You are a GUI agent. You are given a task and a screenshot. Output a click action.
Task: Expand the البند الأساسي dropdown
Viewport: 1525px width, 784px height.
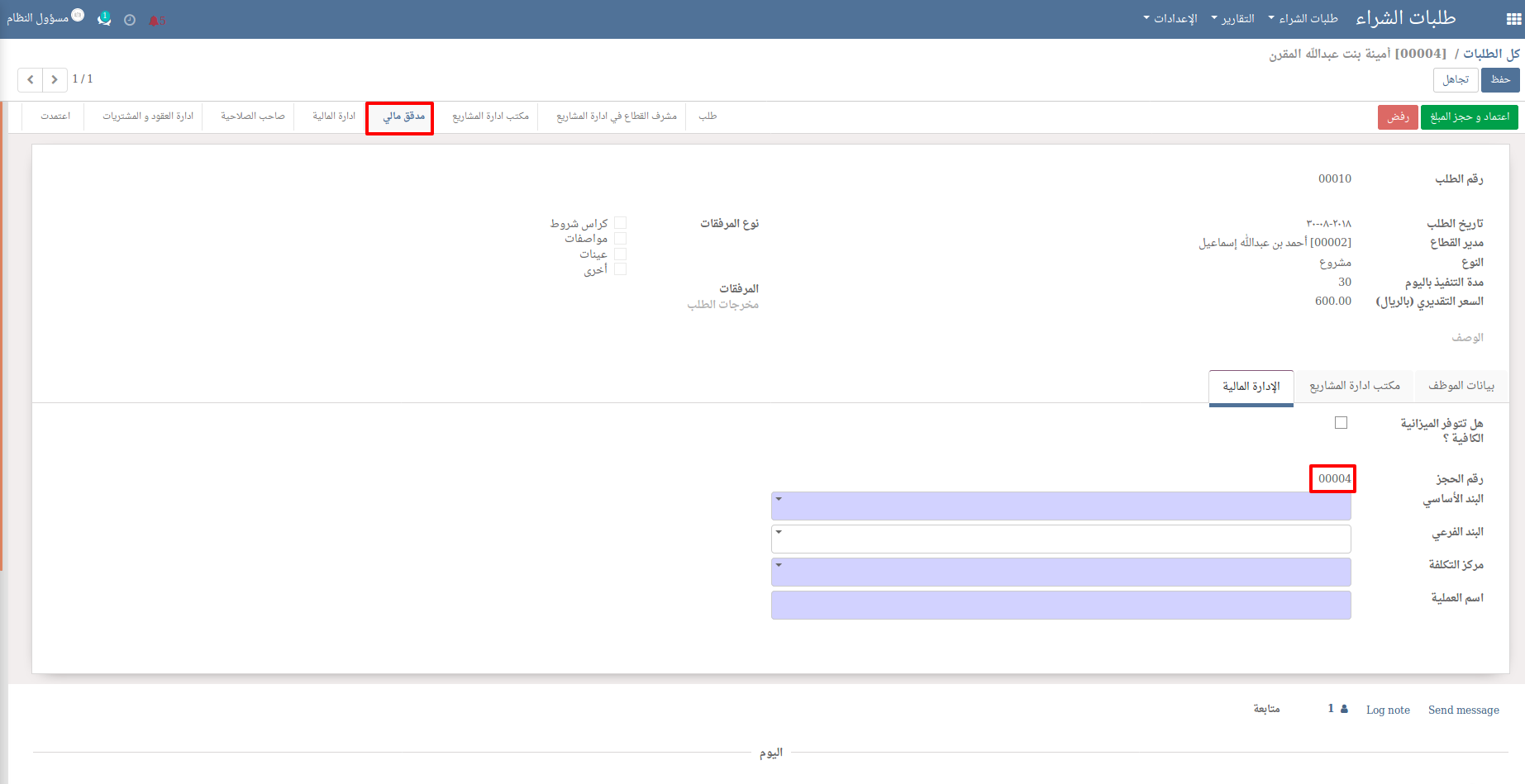point(1061,506)
